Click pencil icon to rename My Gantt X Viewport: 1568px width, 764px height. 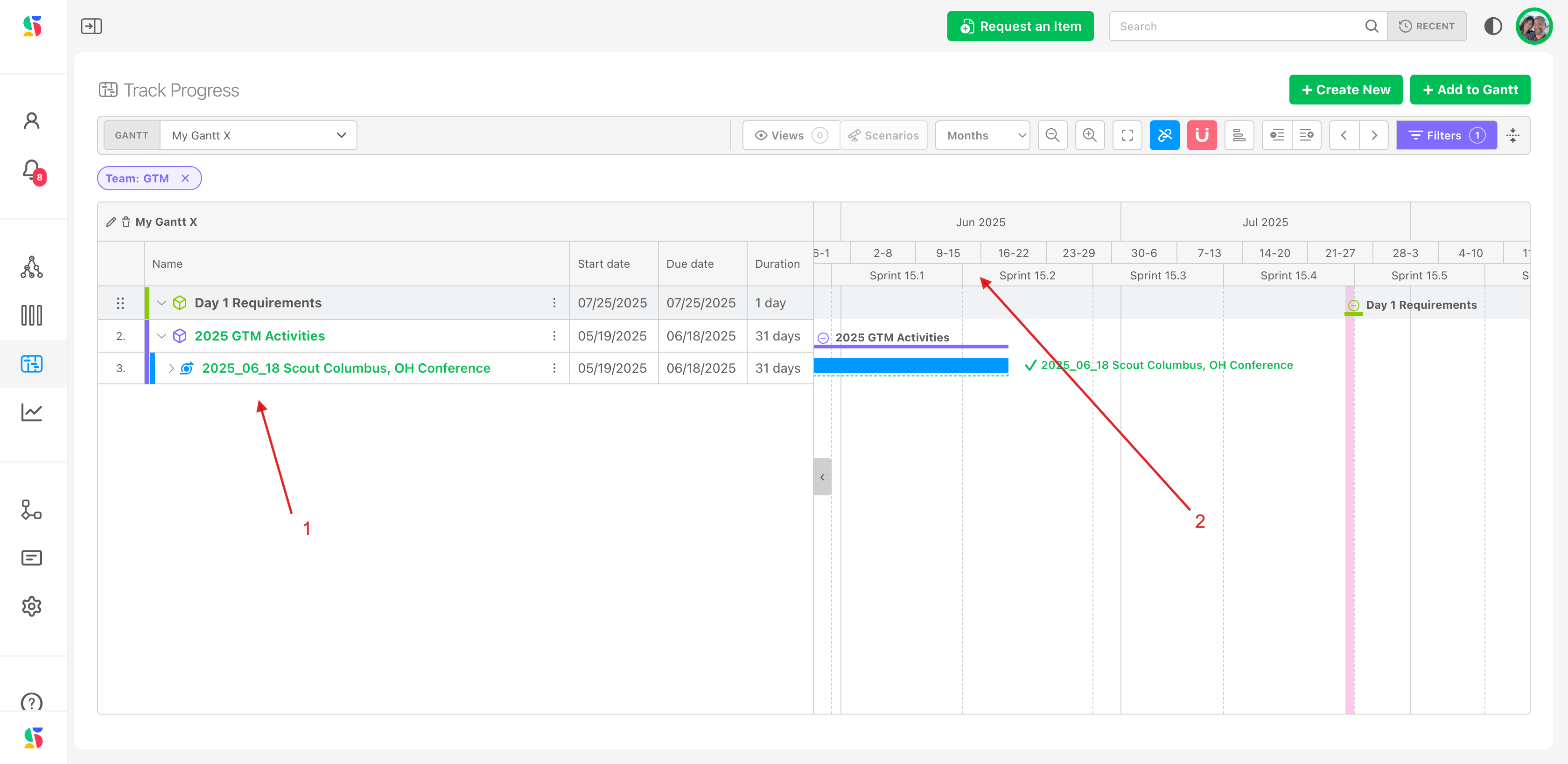(111, 222)
